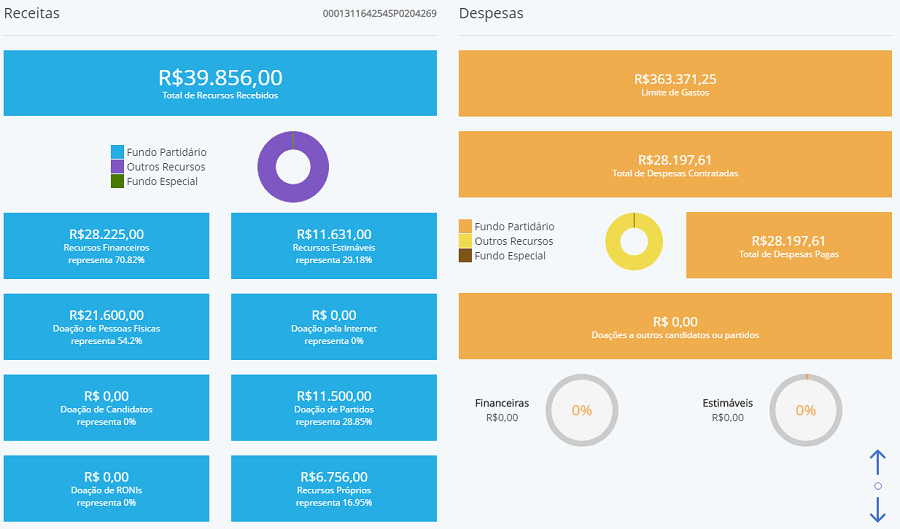The height and width of the screenshot is (529, 900).
Task: Click the scroll down arrow icon
Action: [x=877, y=509]
